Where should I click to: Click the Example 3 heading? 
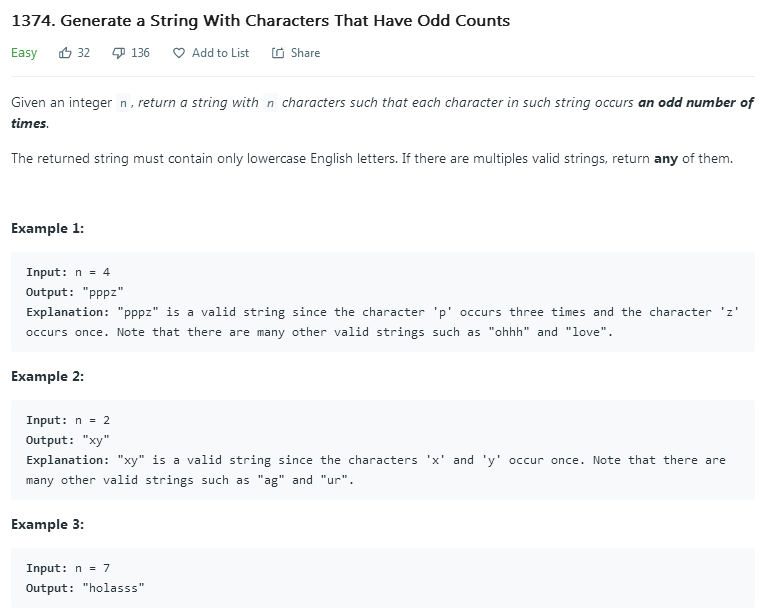[x=47, y=524]
